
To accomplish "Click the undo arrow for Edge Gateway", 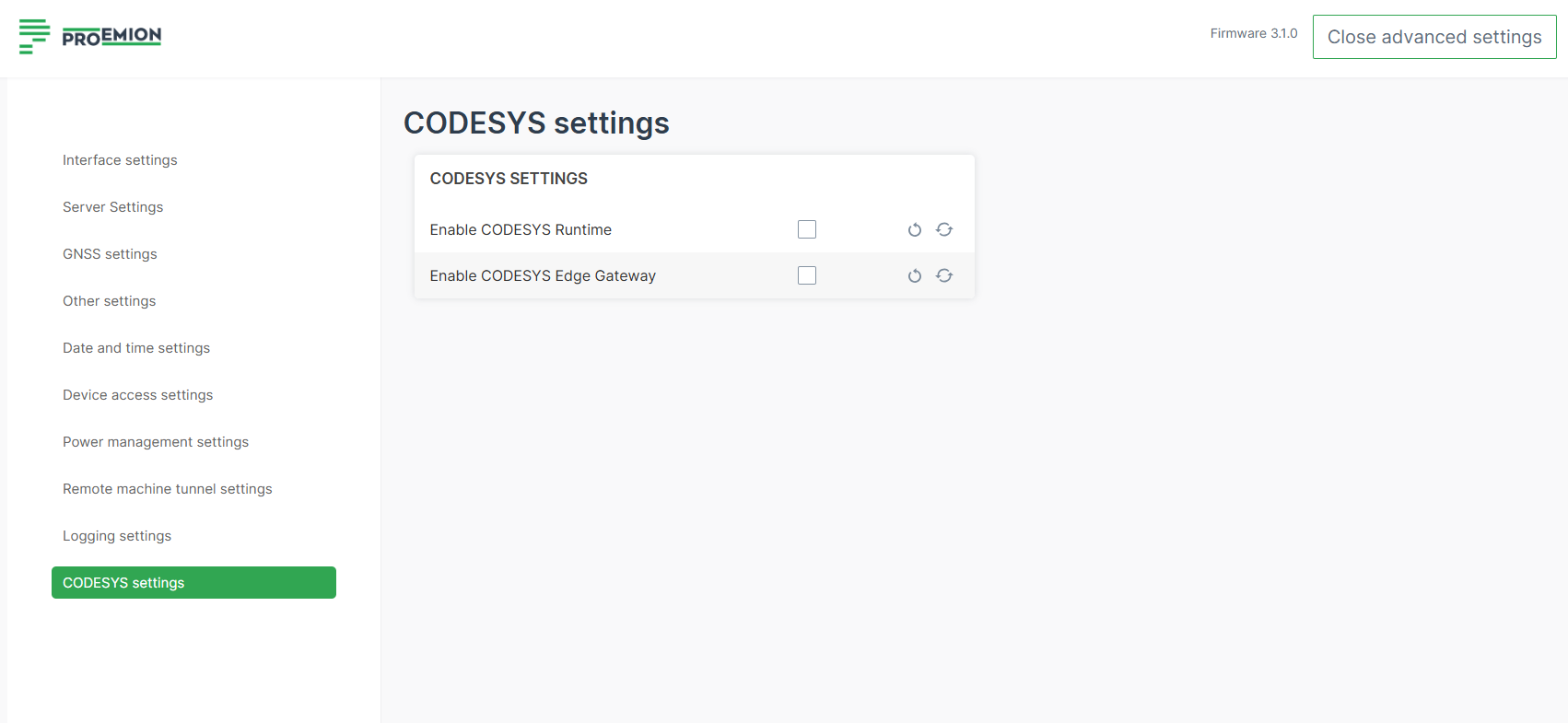I will 914,276.
